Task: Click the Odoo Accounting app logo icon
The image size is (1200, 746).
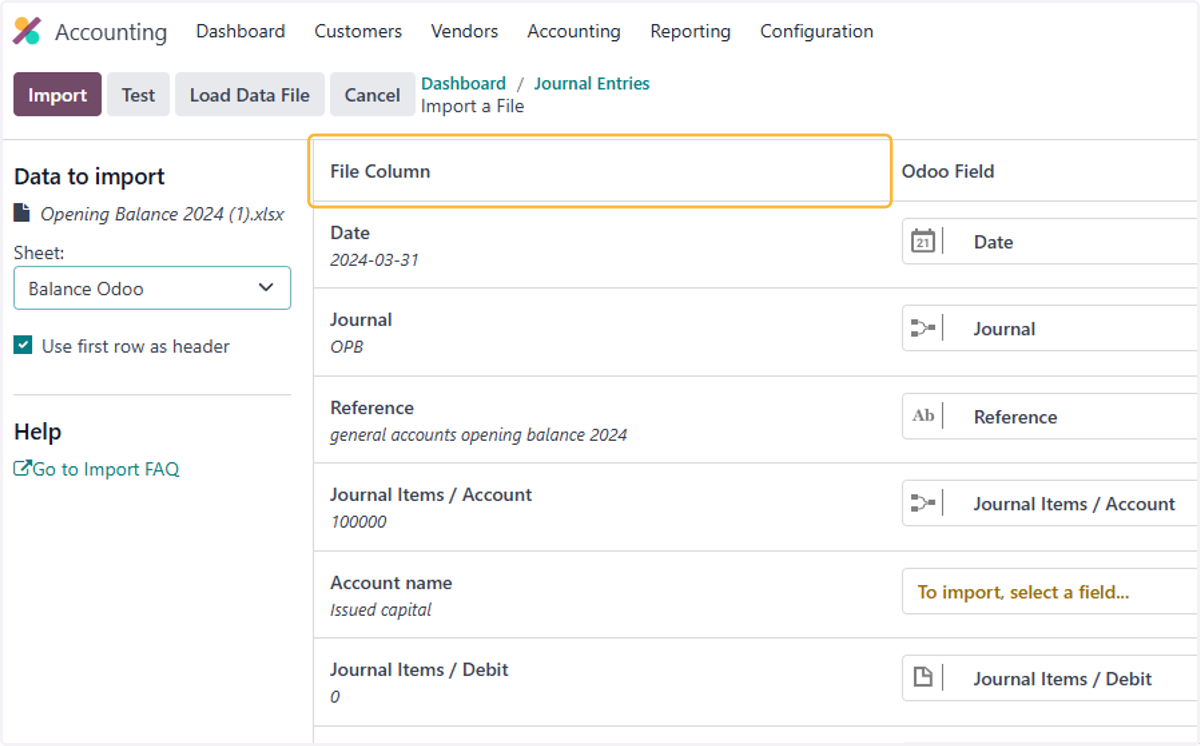Action: click(x=27, y=31)
